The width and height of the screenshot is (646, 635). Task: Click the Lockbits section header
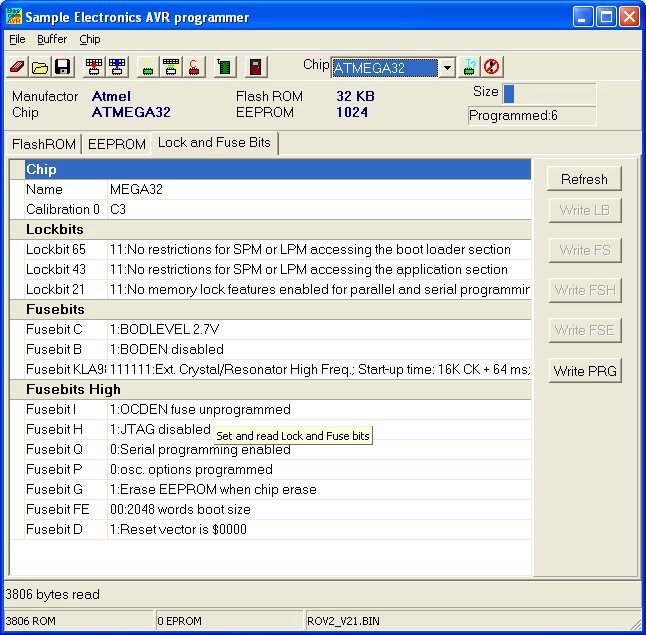tap(270, 230)
